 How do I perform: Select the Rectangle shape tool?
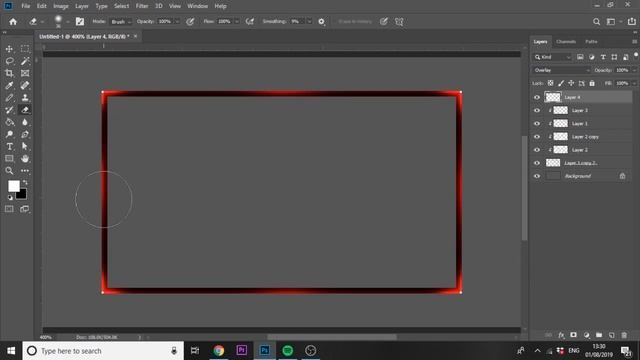click(x=9, y=158)
